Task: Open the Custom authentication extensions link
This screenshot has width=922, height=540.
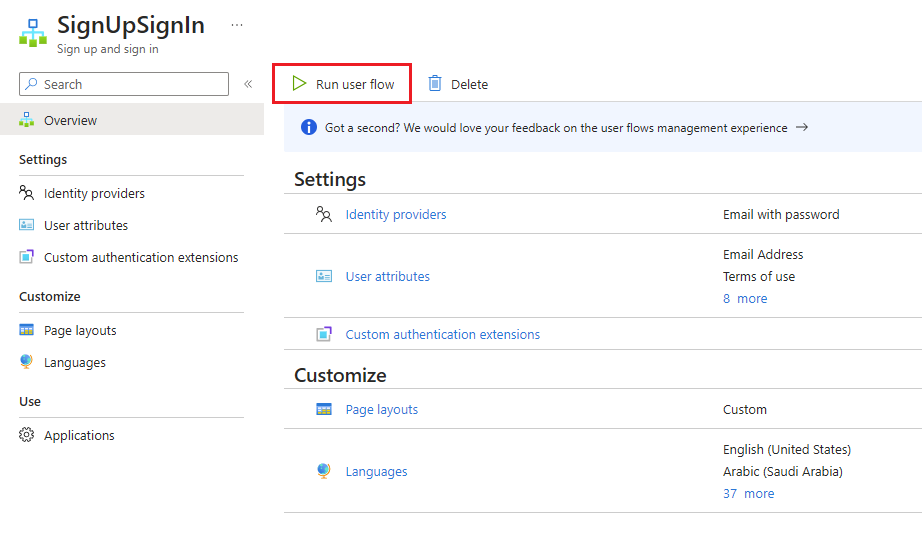Action: tap(442, 334)
